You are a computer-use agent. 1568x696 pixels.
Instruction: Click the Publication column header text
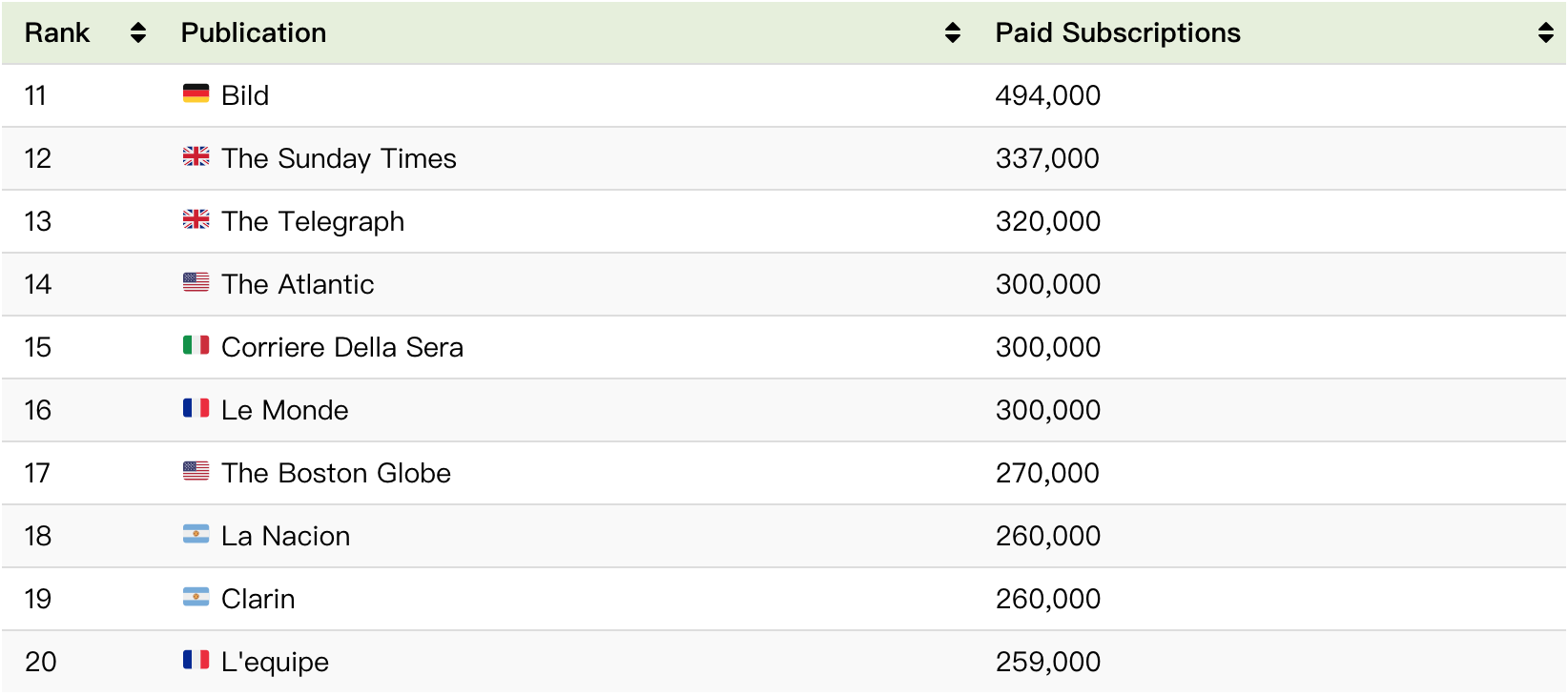click(x=254, y=32)
